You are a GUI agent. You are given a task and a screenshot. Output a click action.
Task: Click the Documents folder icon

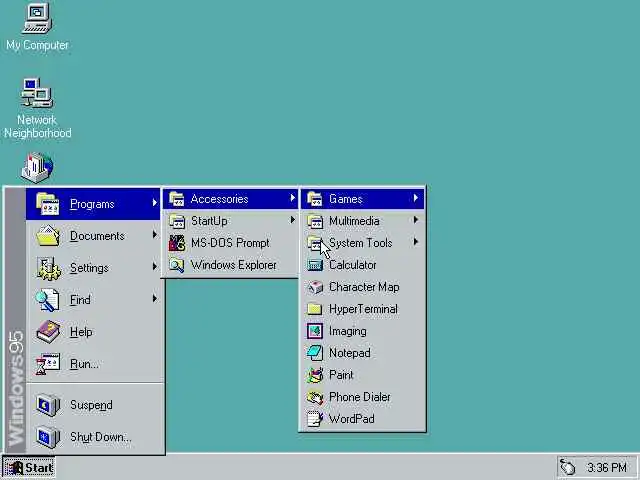pyautogui.click(x=48, y=236)
